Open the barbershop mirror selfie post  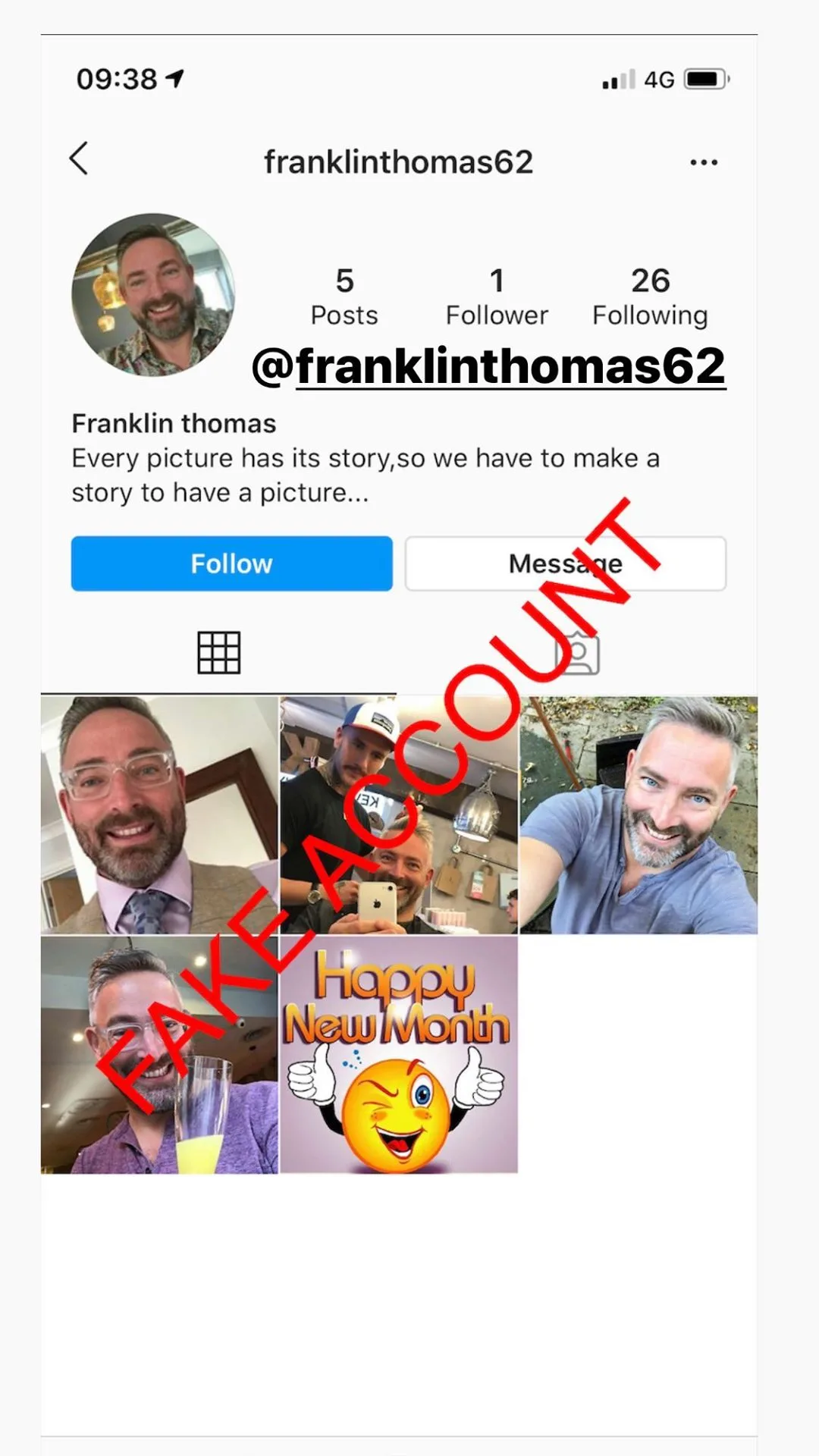399,814
